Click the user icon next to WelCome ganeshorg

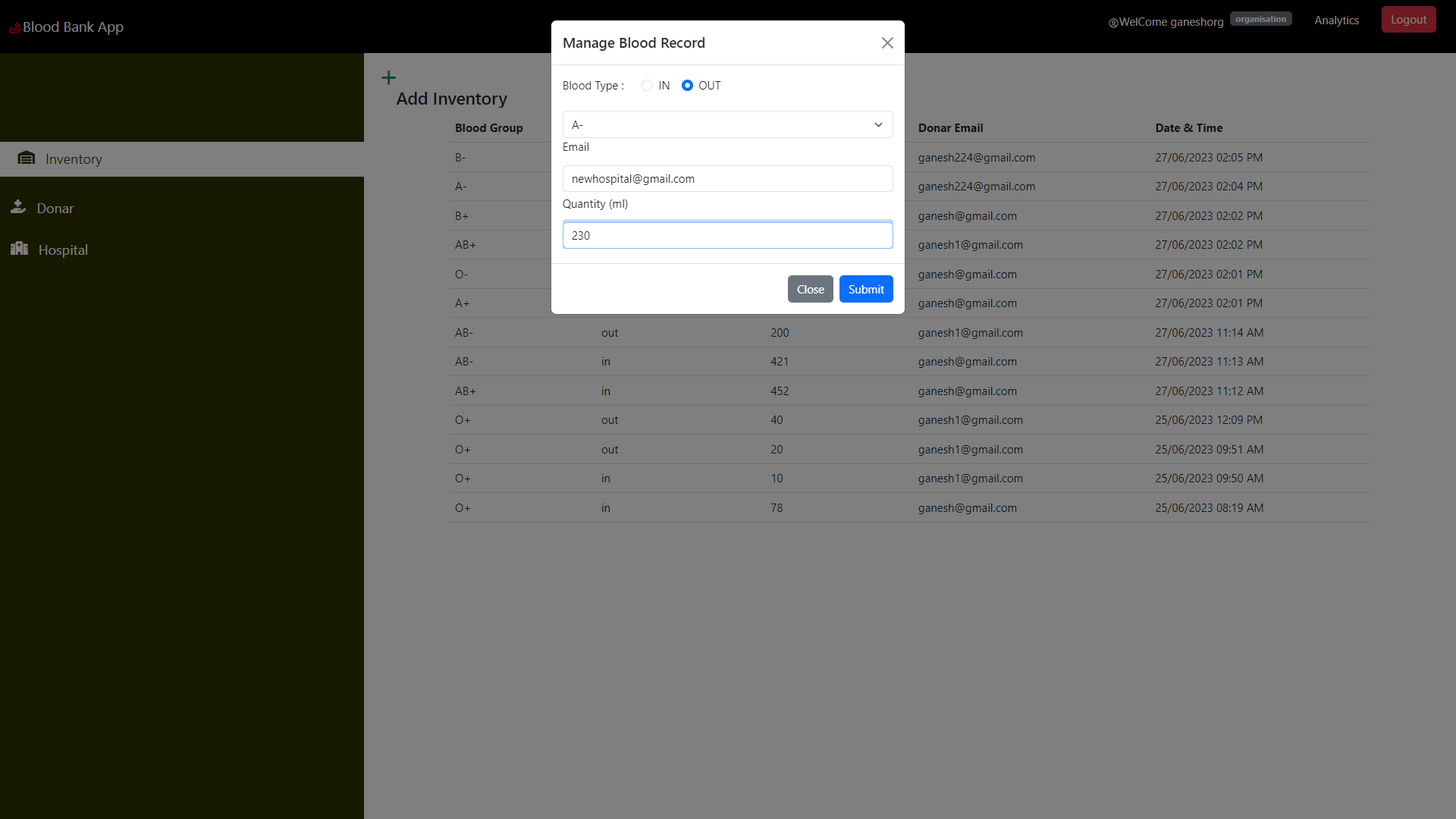tap(1112, 23)
